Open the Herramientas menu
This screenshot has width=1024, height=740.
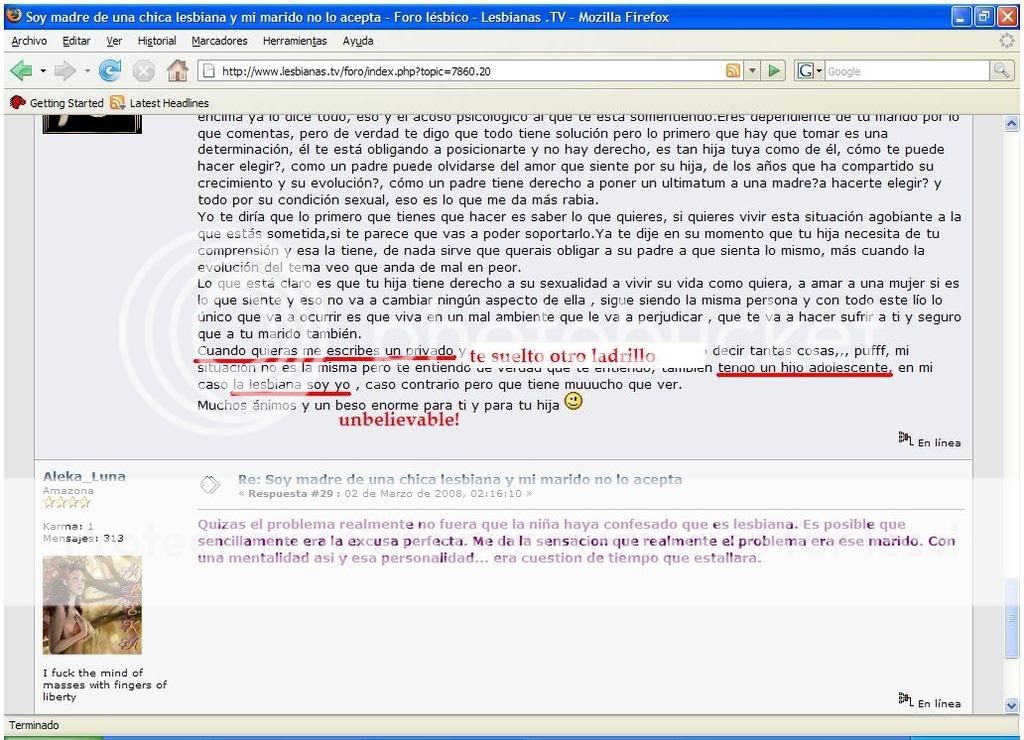point(294,41)
